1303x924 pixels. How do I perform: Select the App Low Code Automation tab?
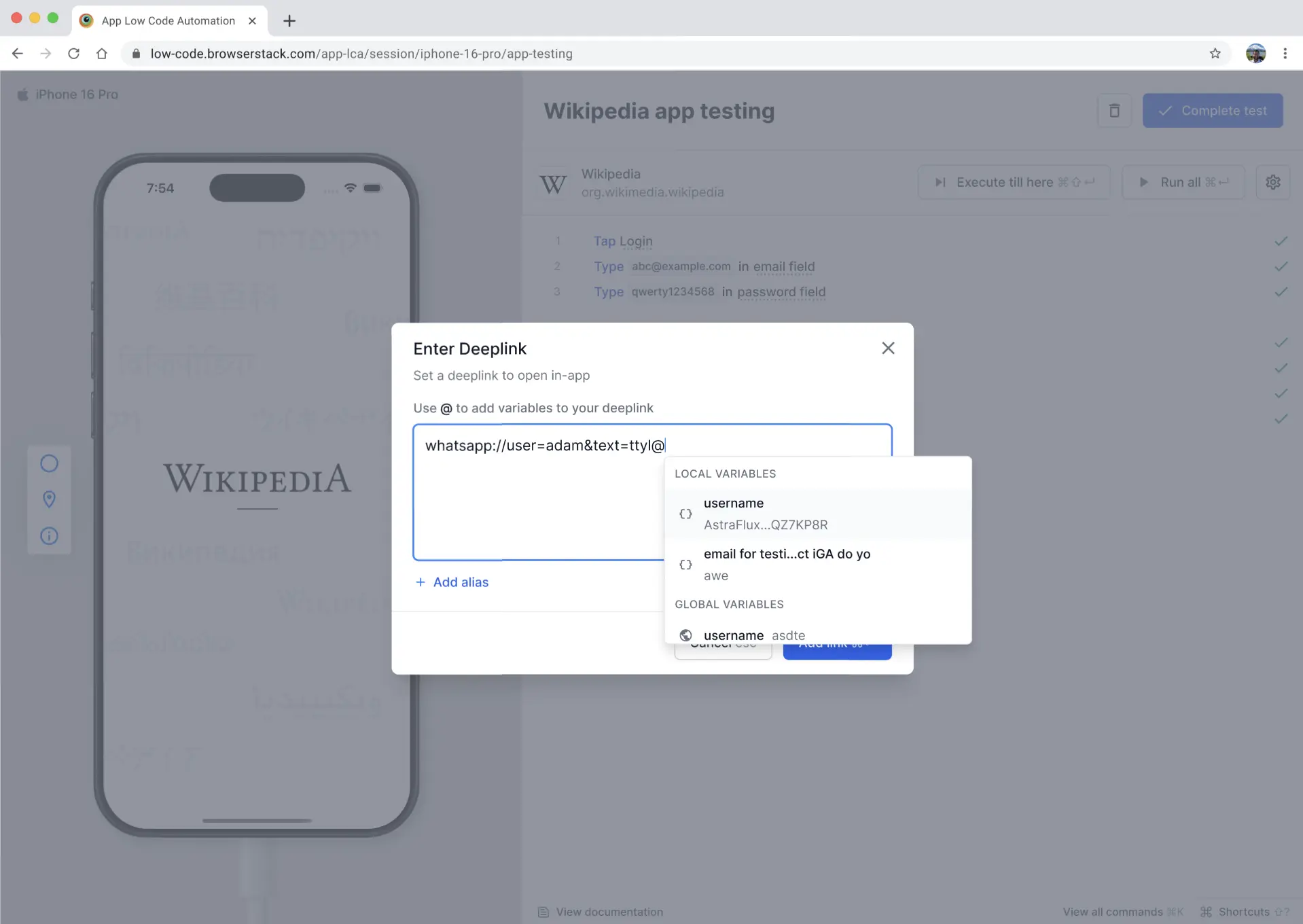tap(169, 21)
